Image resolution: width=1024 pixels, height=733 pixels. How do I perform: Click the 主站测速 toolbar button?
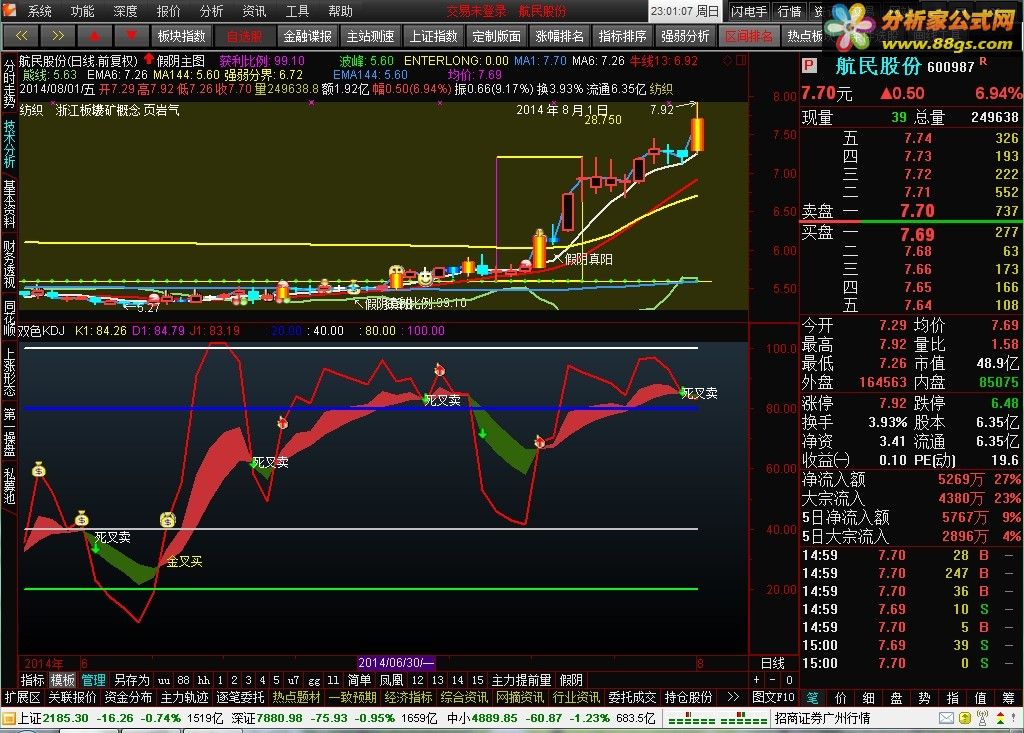point(370,36)
